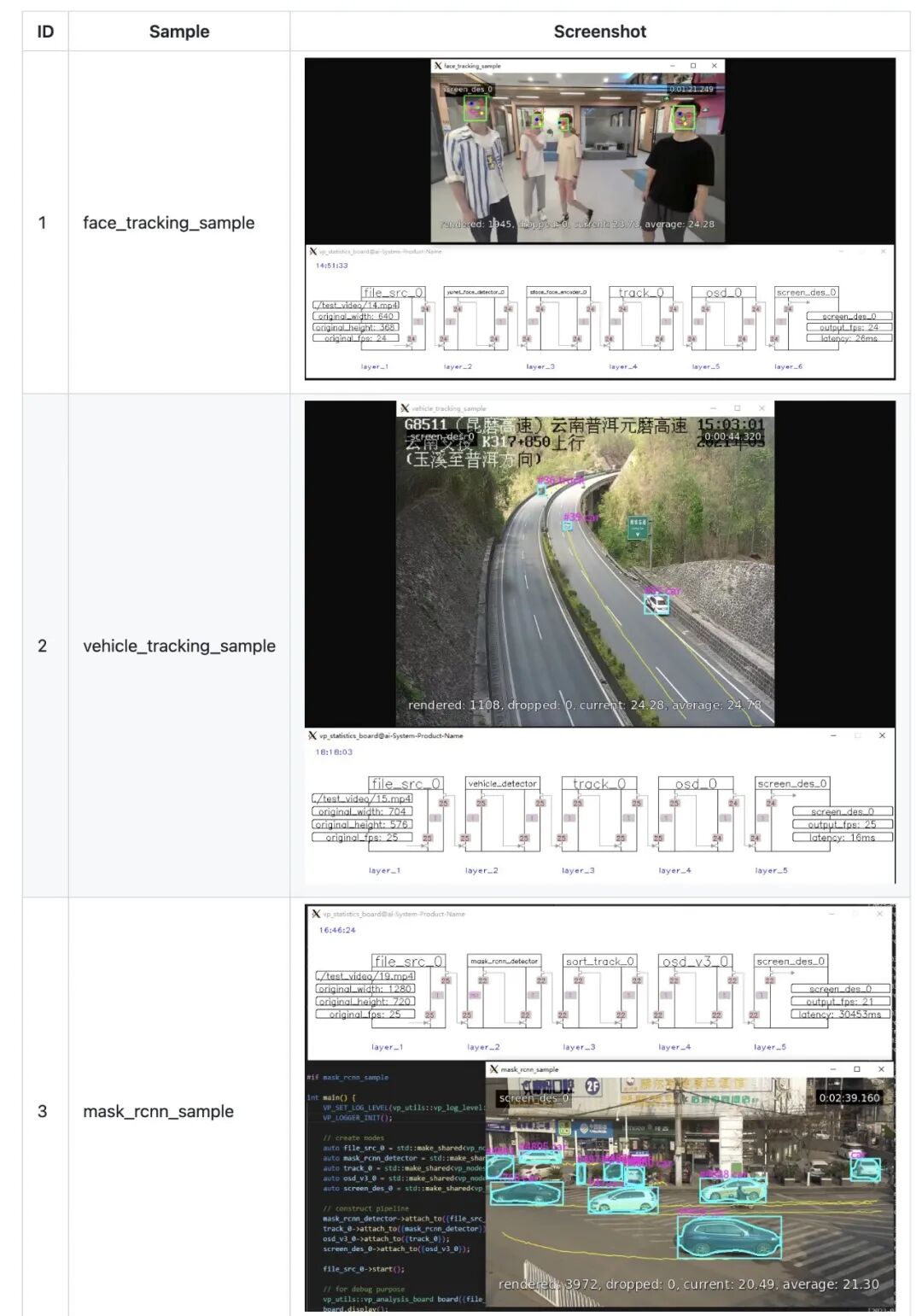The height and width of the screenshot is (1316, 922).
Task: Click 'original_height: 576' value
Action: click(x=362, y=824)
